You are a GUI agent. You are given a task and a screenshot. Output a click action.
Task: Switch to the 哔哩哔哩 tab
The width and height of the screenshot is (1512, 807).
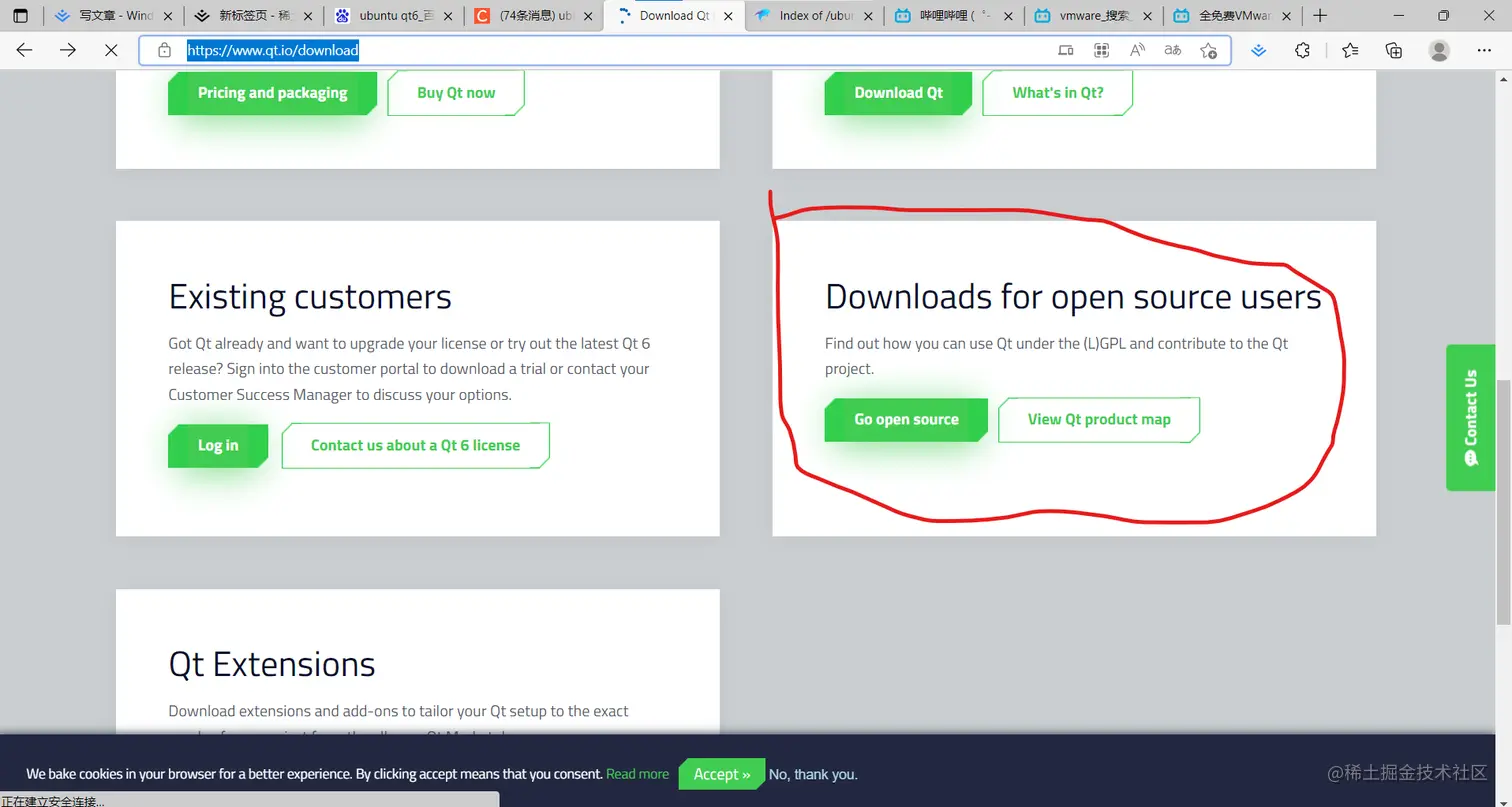coord(952,16)
